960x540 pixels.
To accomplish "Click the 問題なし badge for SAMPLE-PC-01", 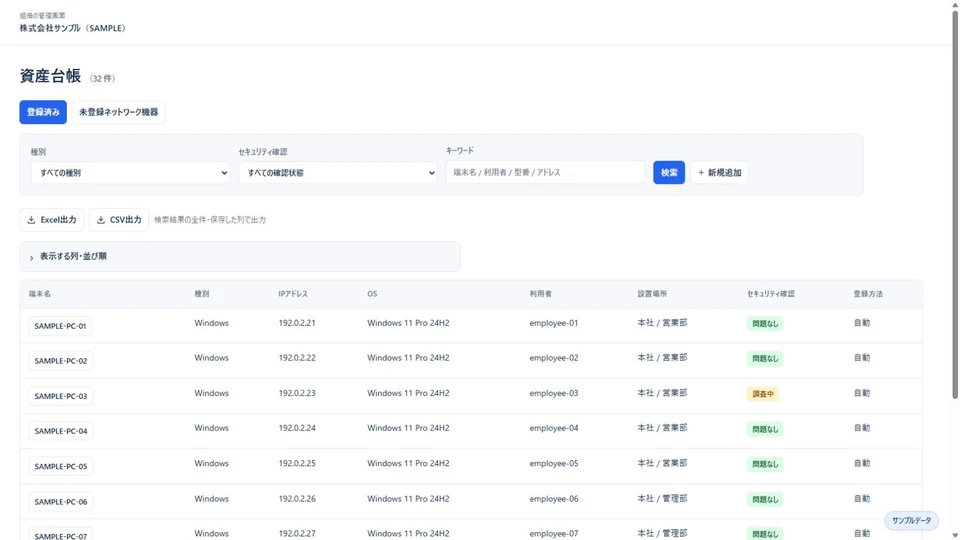I will [765, 324].
